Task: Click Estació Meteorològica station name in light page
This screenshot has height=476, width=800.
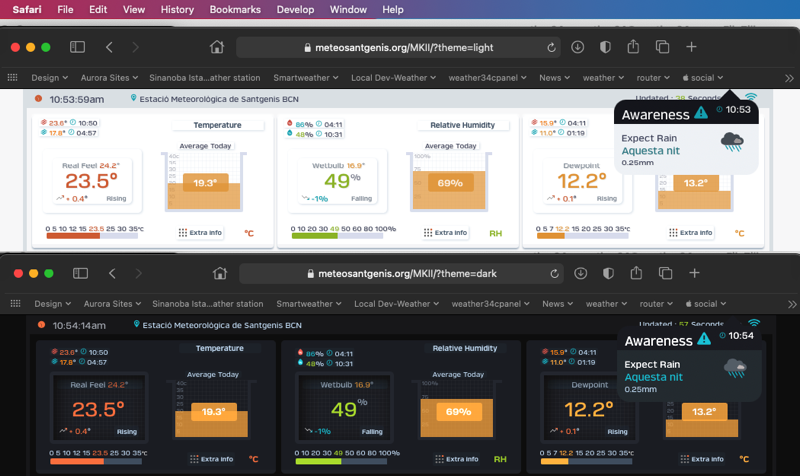Action: click(x=219, y=99)
